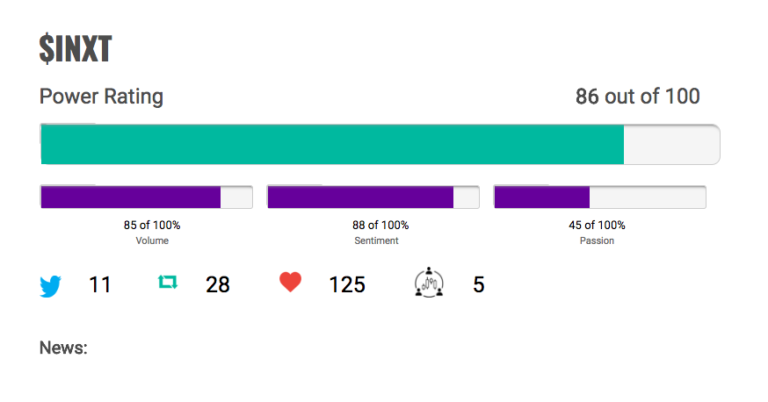The image size is (768, 402).
Task: Click the green Power Rating progress bar
Action: point(380,144)
